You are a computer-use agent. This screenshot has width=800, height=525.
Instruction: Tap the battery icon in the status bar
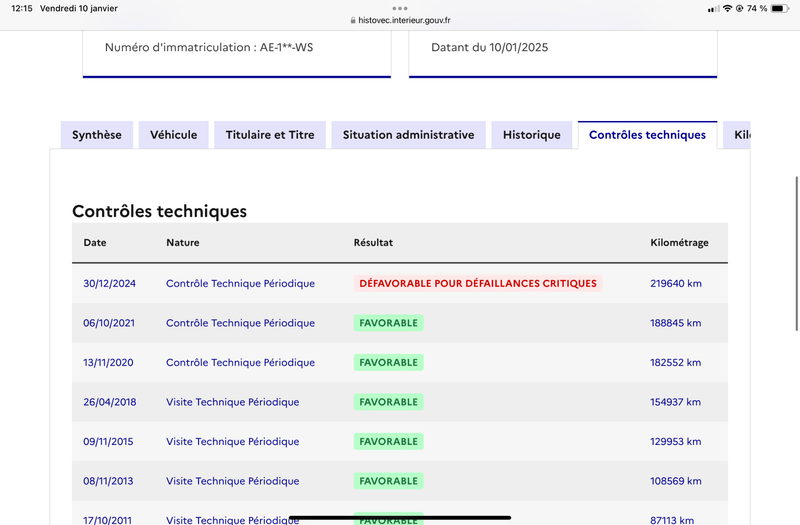tap(780, 8)
